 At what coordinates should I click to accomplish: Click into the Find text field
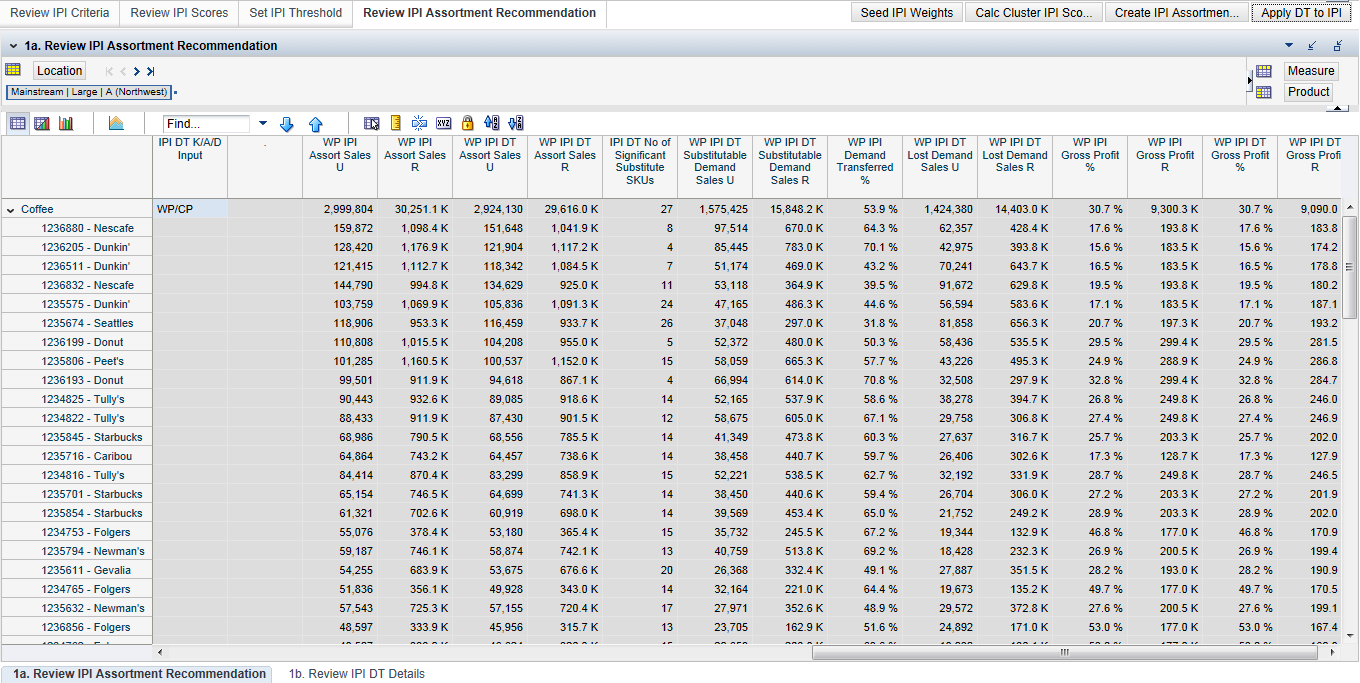[x=206, y=124]
